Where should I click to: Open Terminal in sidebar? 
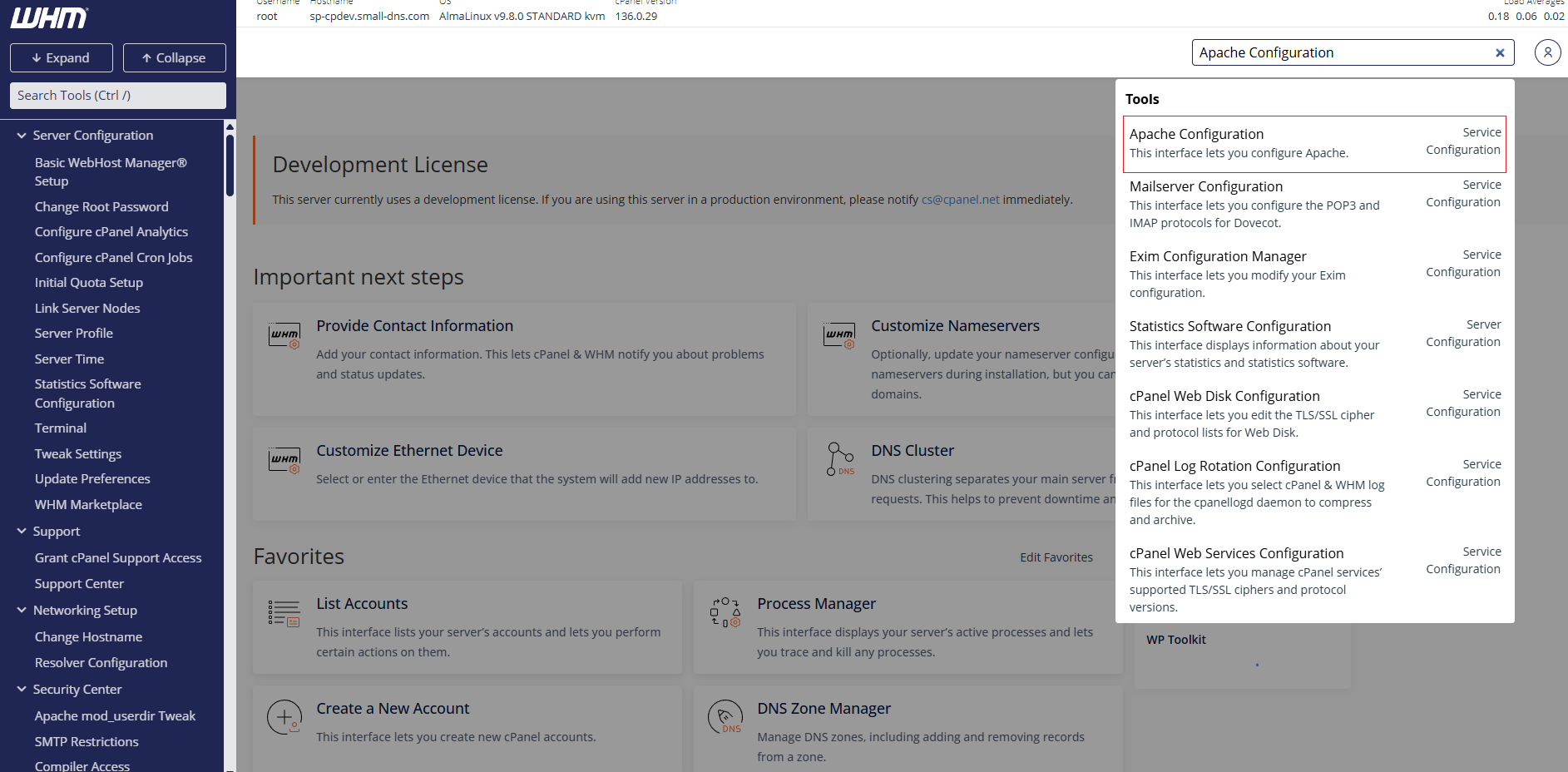pyautogui.click(x=61, y=428)
